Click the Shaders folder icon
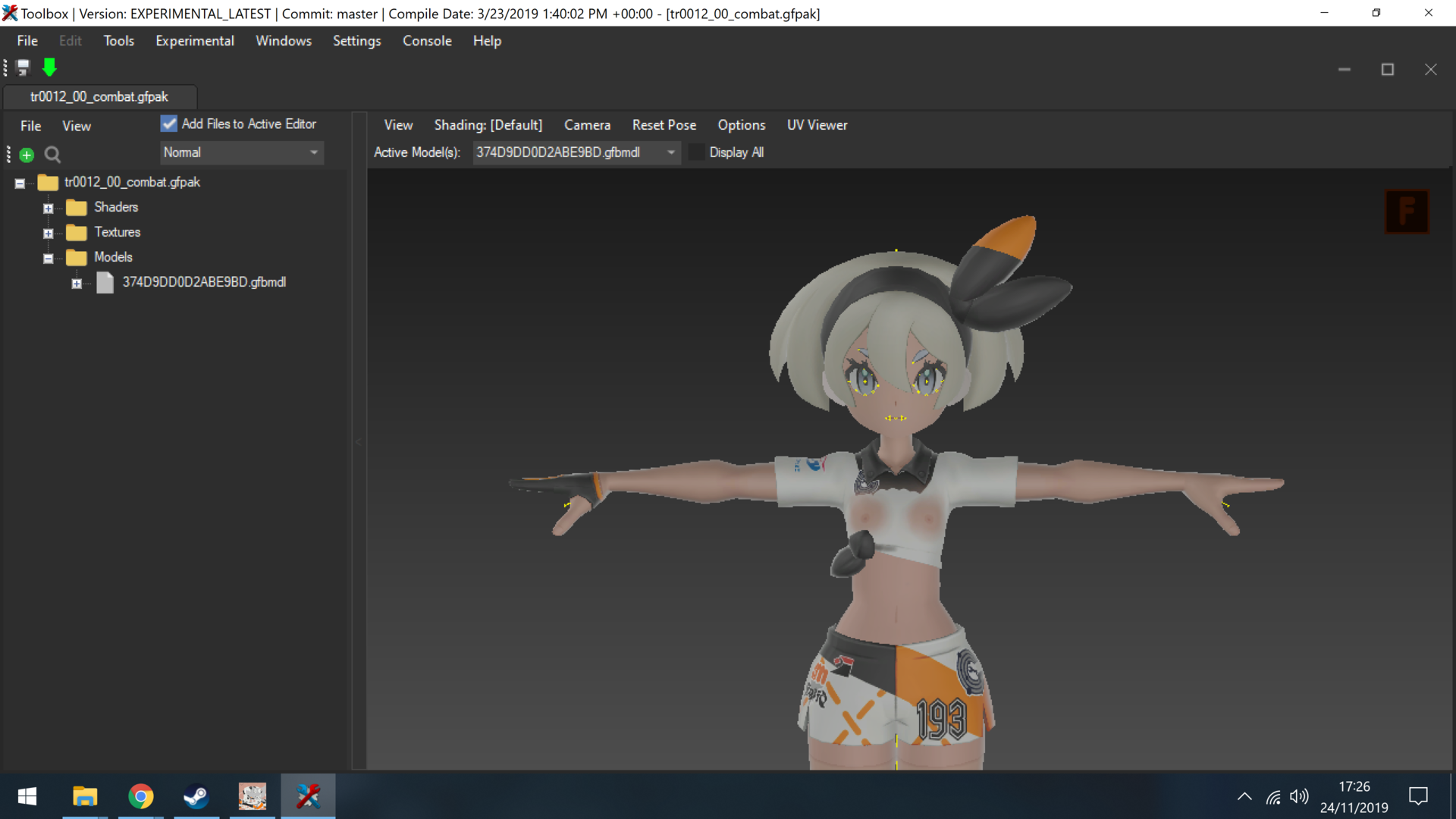The width and height of the screenshot is (1456, 819). point(77,208)
